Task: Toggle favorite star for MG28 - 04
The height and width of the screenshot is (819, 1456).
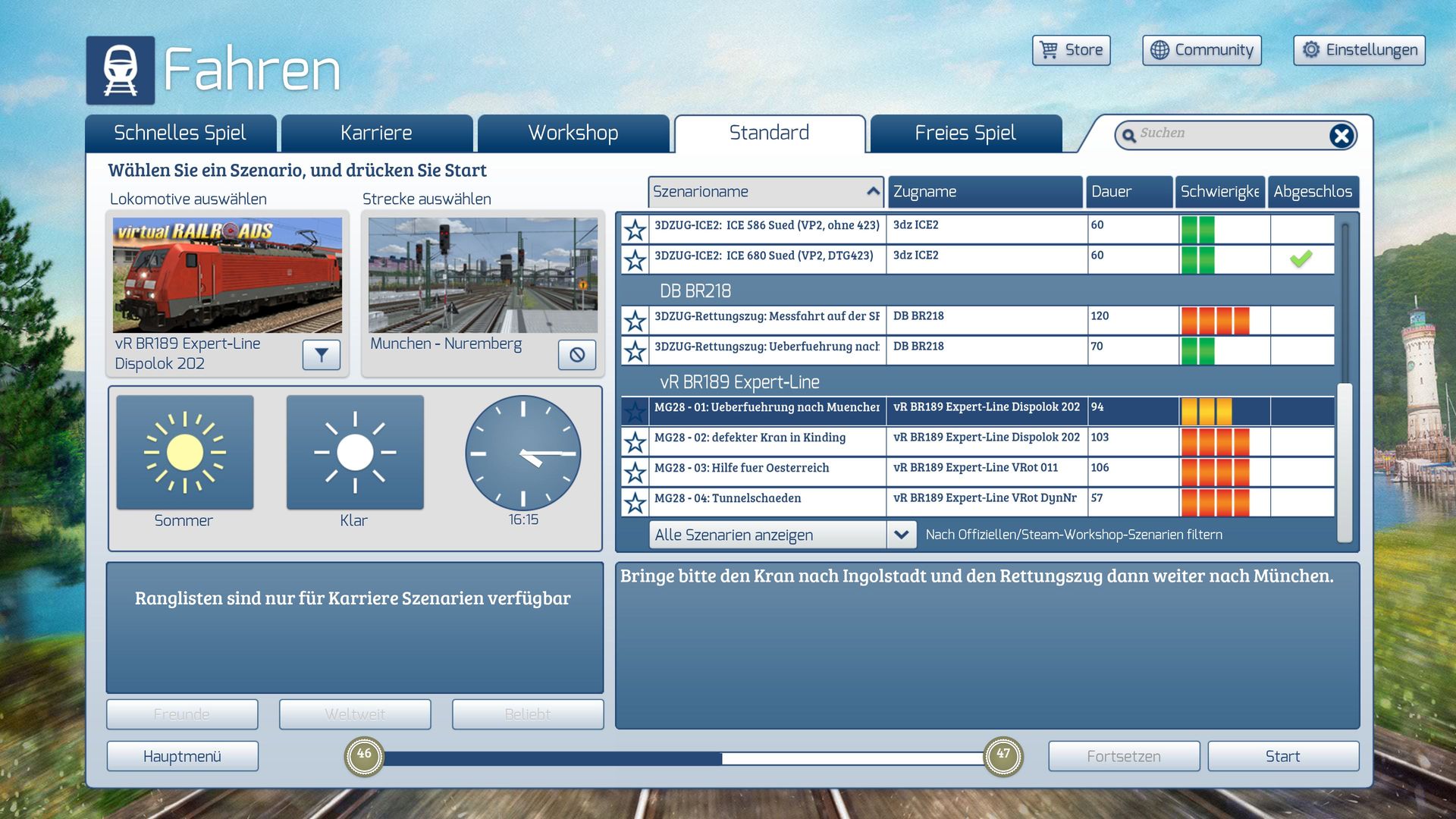Action: tap(635, 502)
